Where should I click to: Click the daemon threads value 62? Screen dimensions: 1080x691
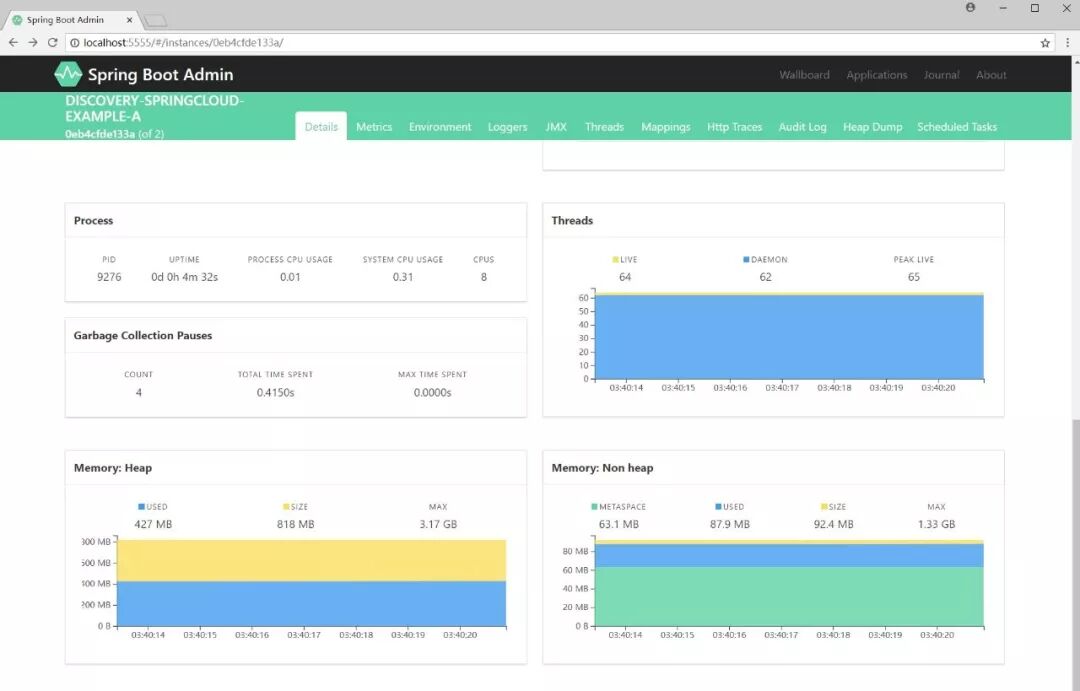tap(765, 277)
